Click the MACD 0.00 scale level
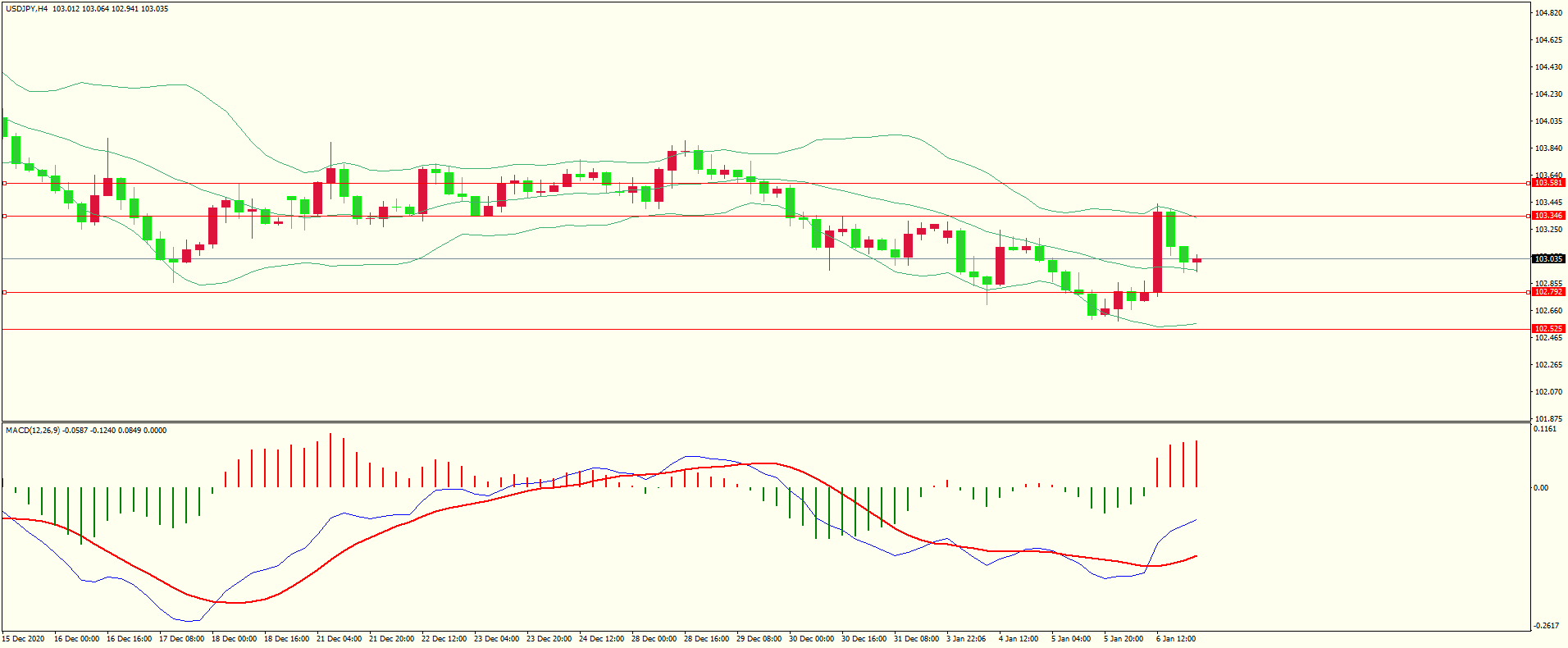Screen dimensions: 1568x648 point(1541,488)
